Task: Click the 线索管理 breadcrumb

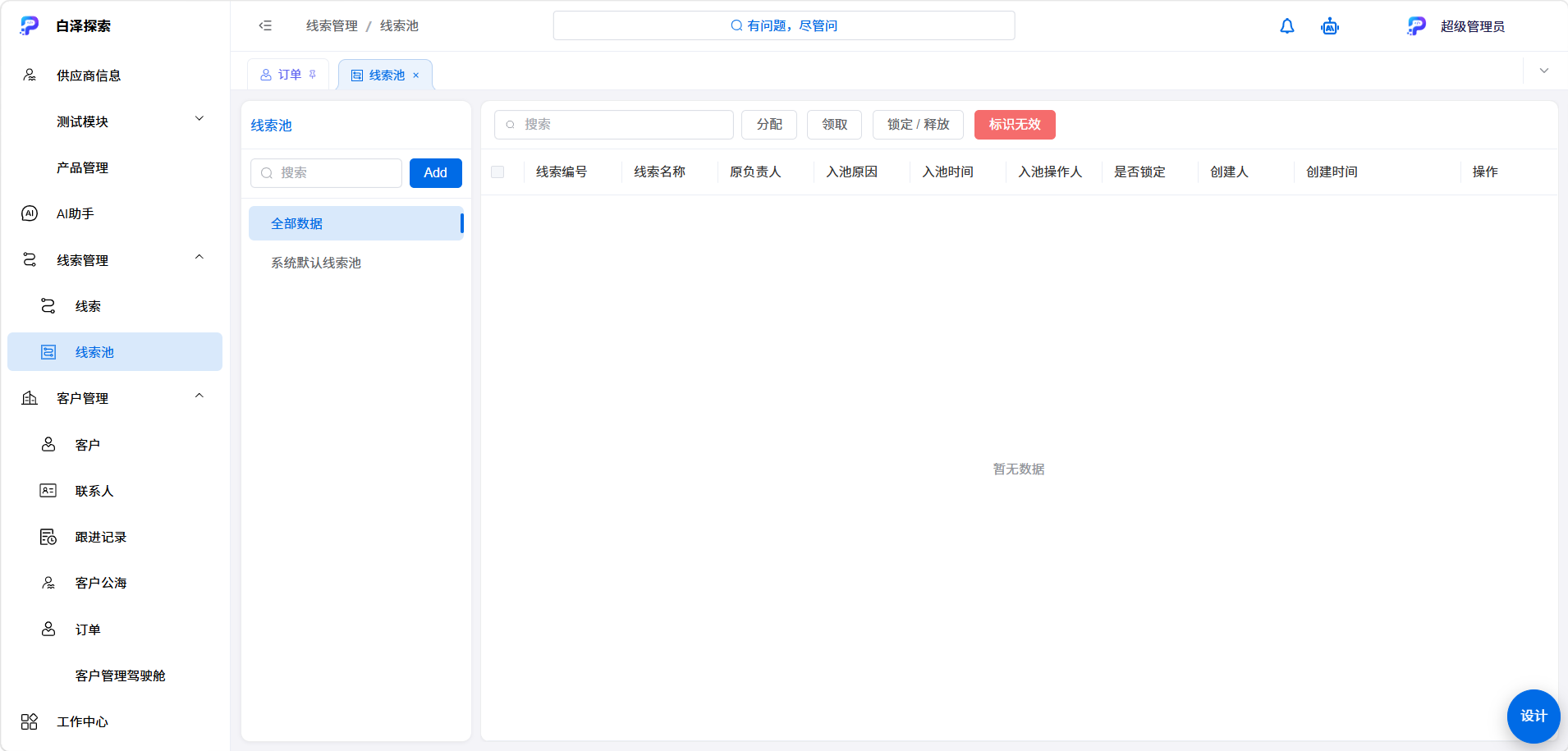Action: (332, 25)
